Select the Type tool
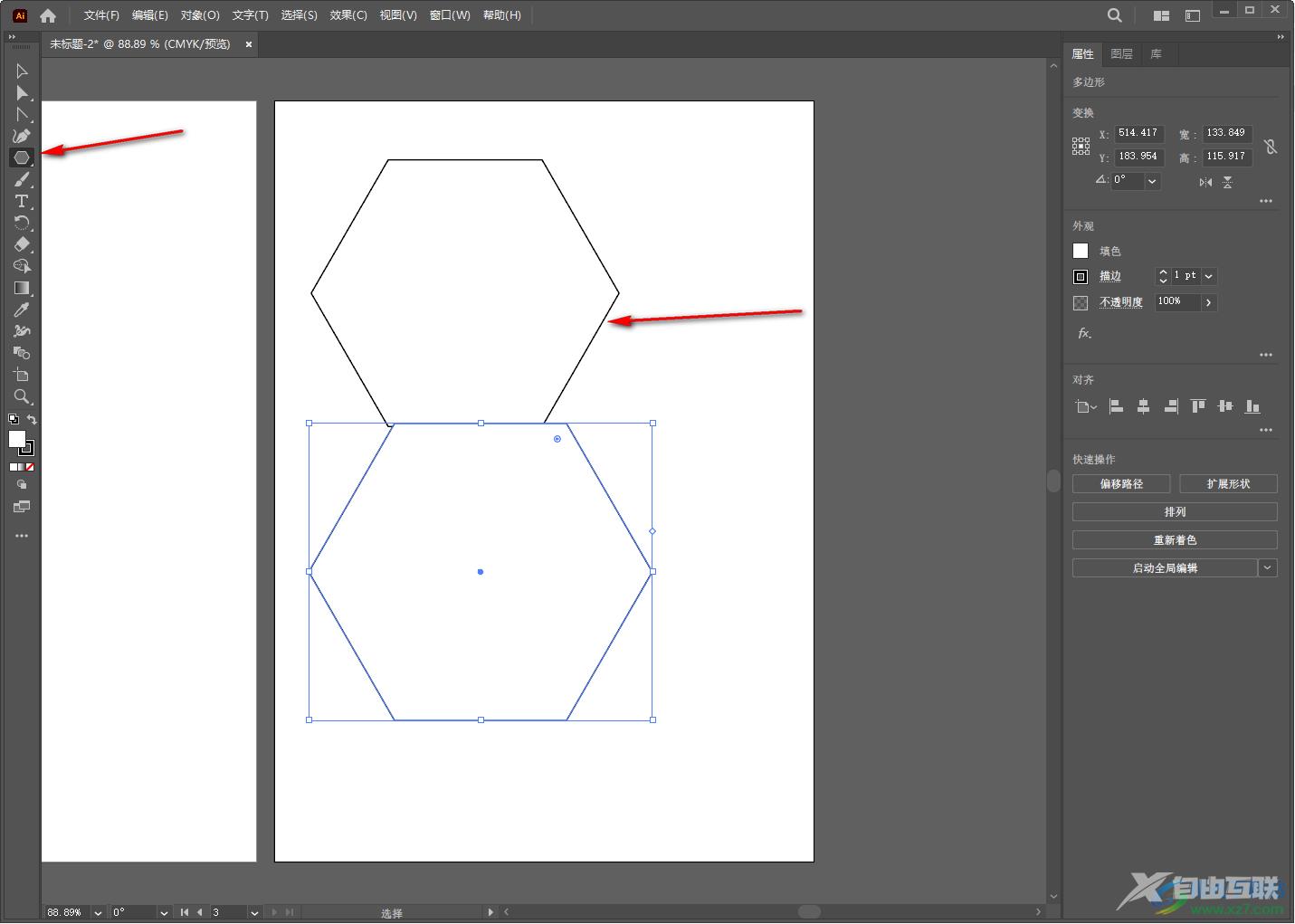The width and height of the screenshot is (1295, 924). click(22, 201)
